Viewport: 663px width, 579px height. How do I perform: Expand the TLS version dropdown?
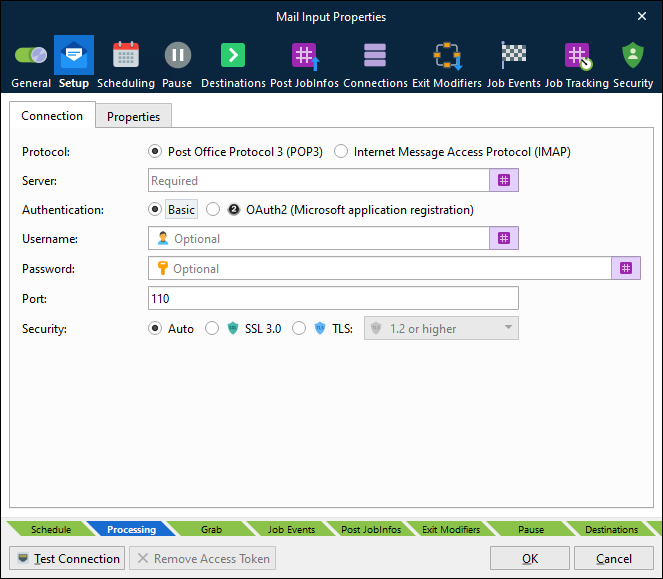(441, 328)
